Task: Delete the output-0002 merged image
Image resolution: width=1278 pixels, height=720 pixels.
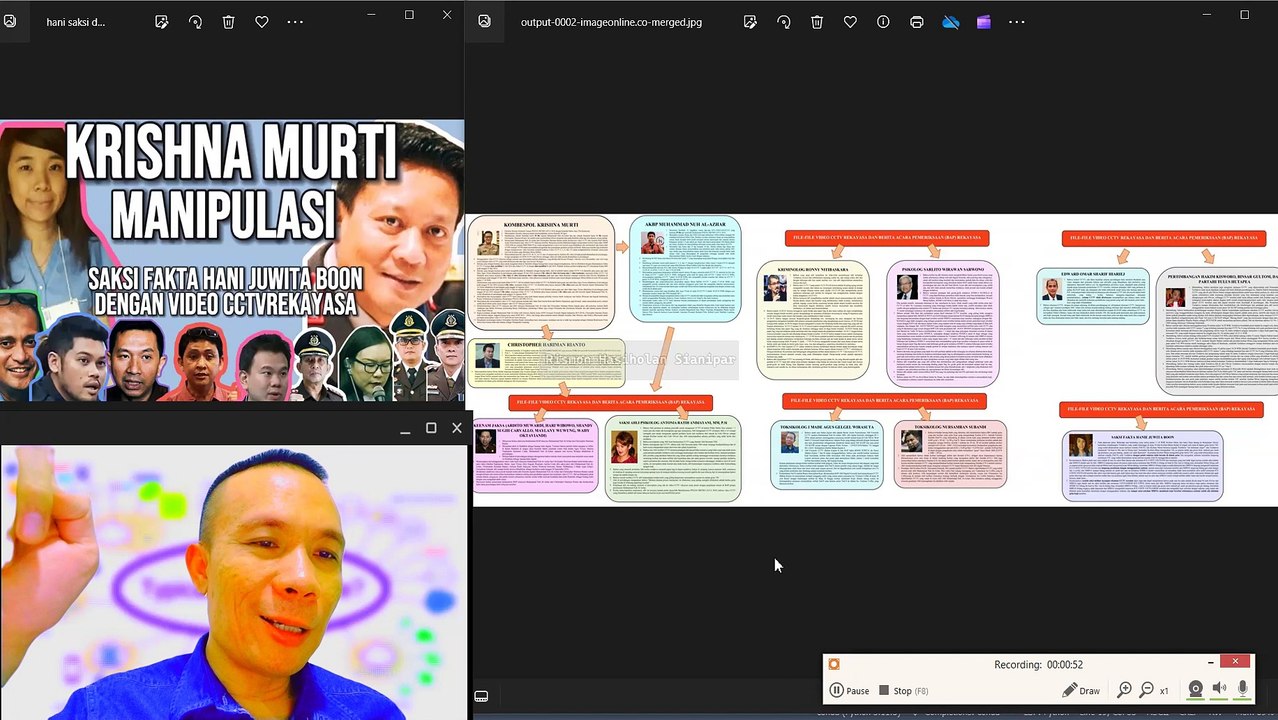Action: (x=817, y=22)
